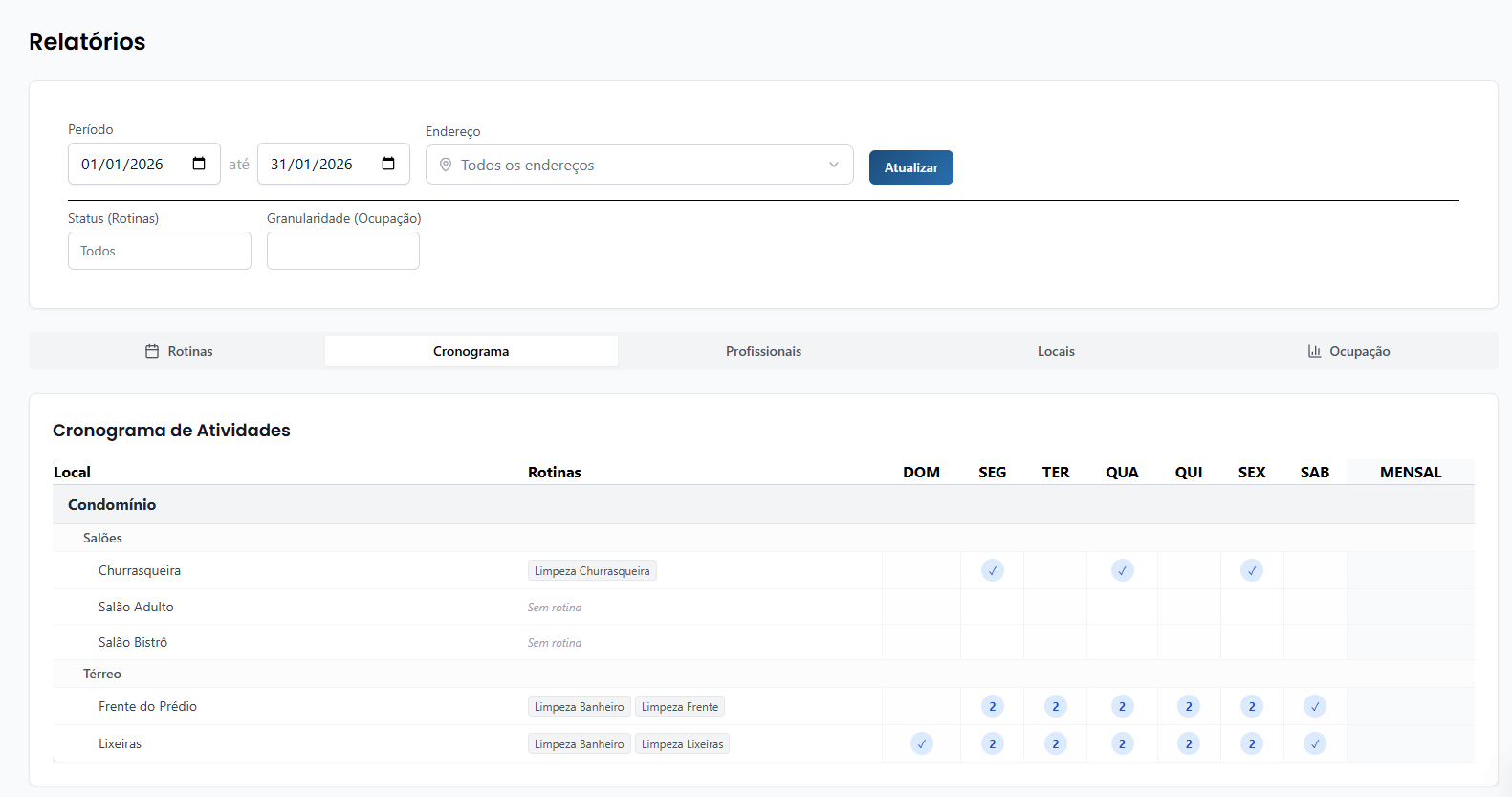Click the location pin icon in Endereço

click(x=446, y=166)
